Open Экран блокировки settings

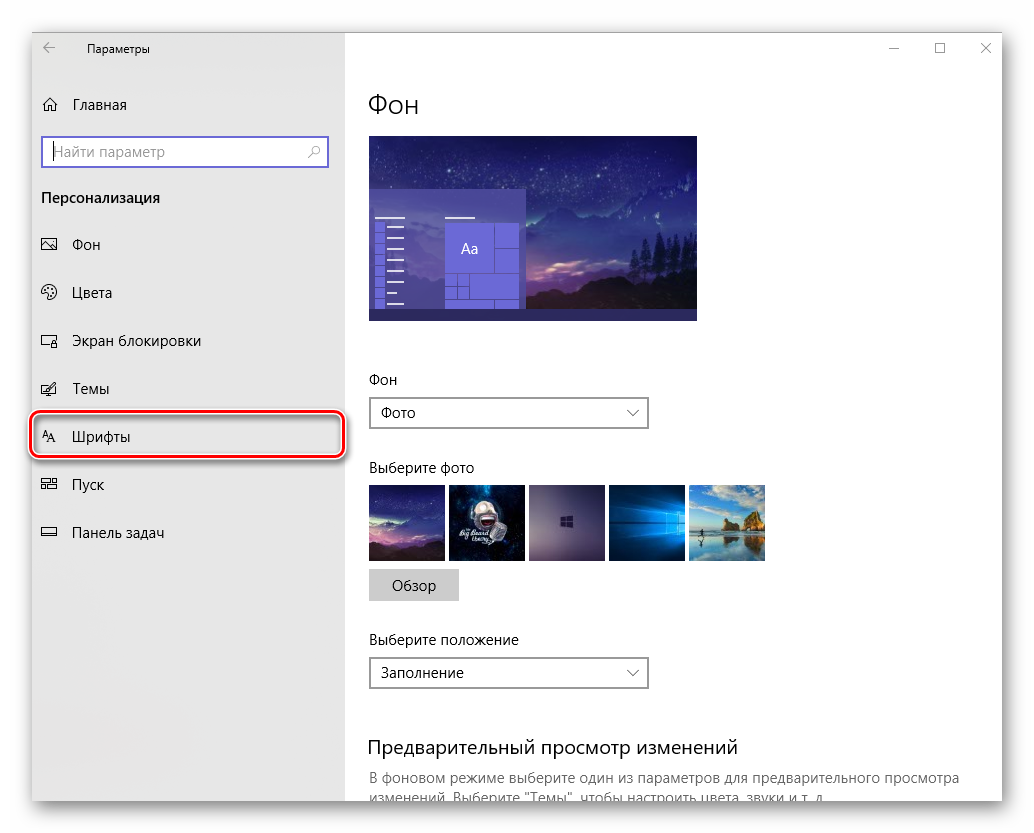pyautogui.click(x=188, y=341)
